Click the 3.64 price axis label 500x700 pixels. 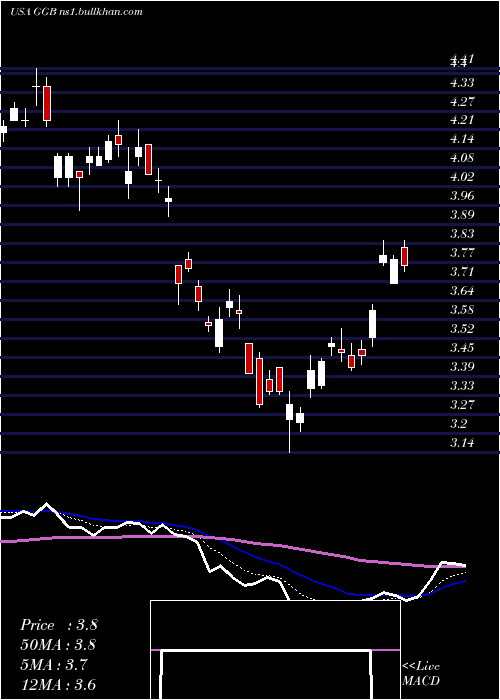coord(462,292)
